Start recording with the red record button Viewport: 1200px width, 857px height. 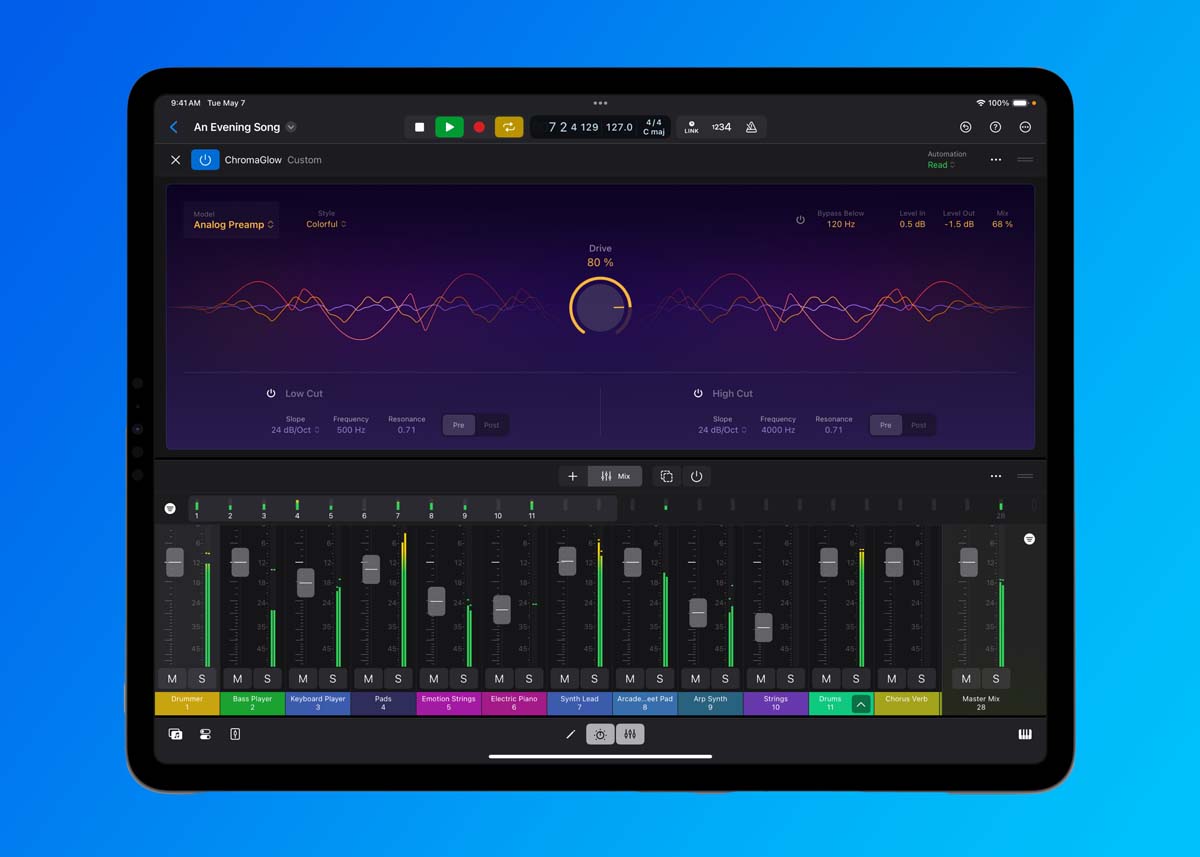tap(479, 127)
